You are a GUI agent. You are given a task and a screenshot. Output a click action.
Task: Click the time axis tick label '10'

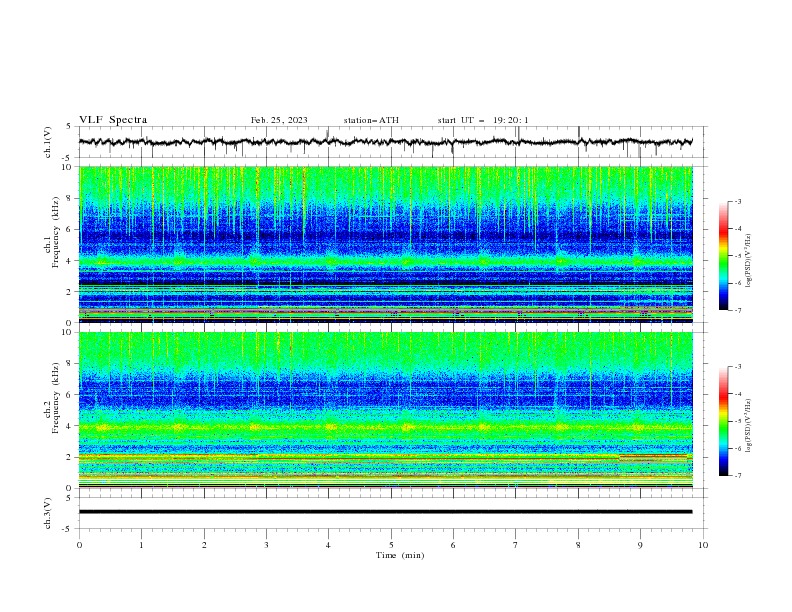coord(703,545)
